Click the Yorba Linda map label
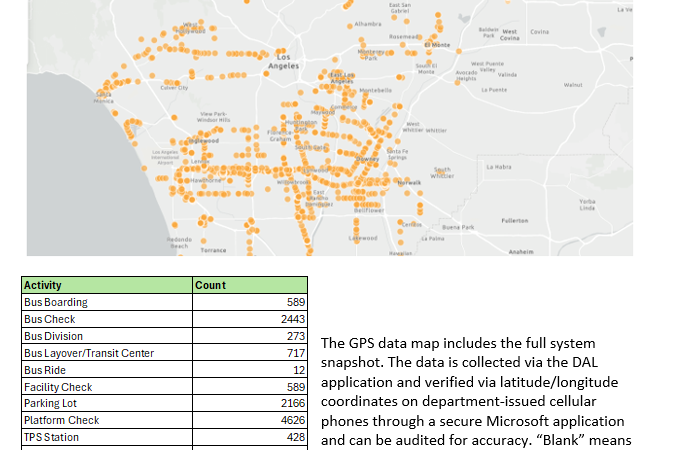The height and width of the screenshot is (450, 679). [587, 204]
